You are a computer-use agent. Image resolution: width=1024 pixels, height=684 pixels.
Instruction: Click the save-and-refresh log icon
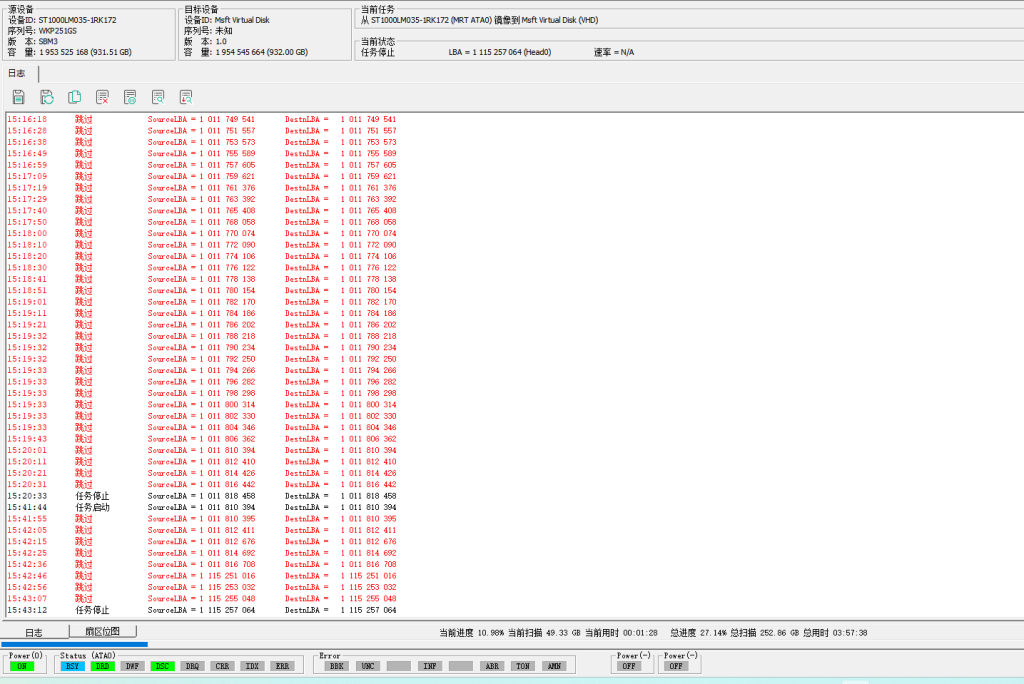pyautogui.click(x=46, y=97)
